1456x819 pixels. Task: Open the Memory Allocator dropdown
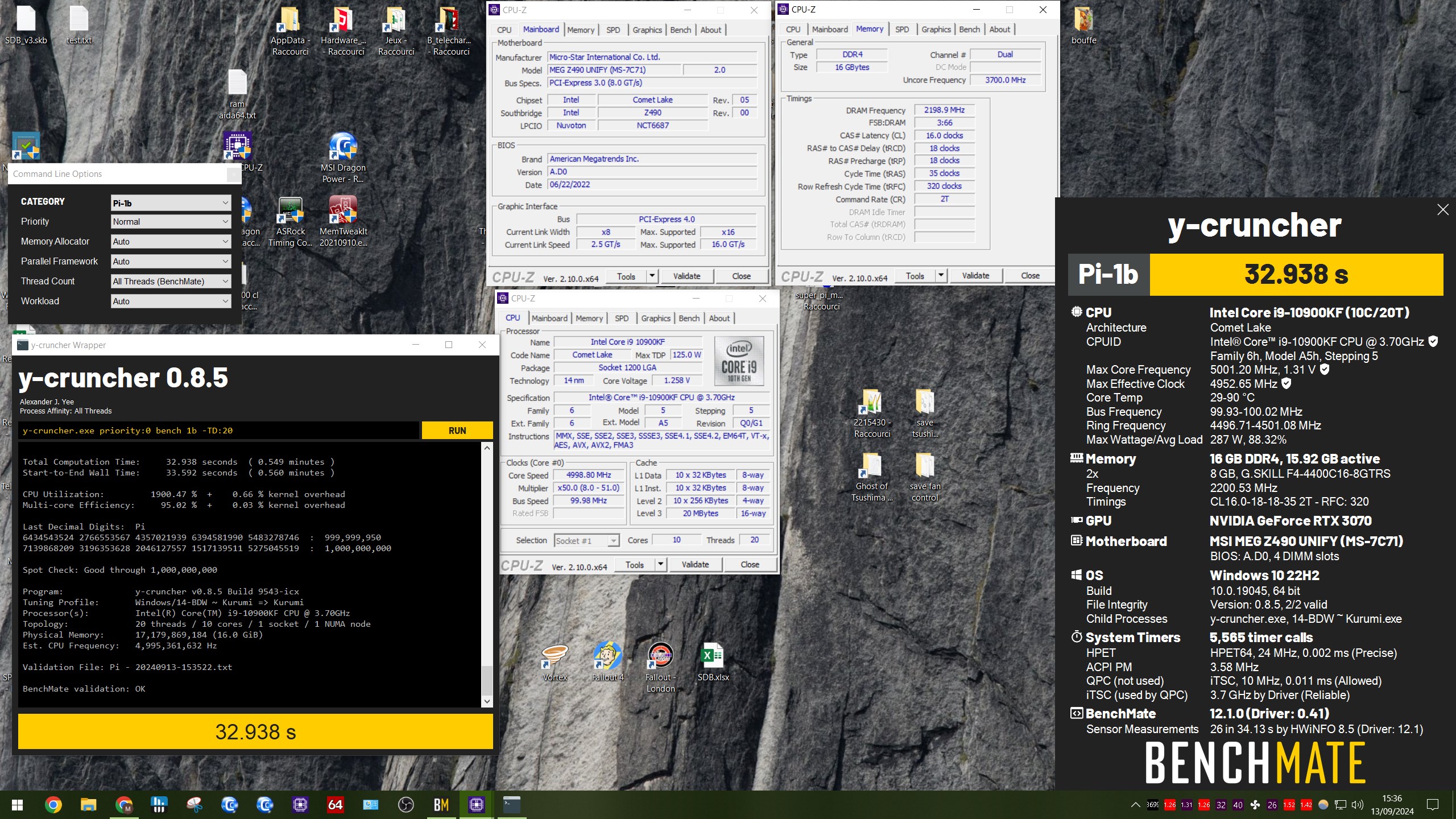tap(171, 242)
